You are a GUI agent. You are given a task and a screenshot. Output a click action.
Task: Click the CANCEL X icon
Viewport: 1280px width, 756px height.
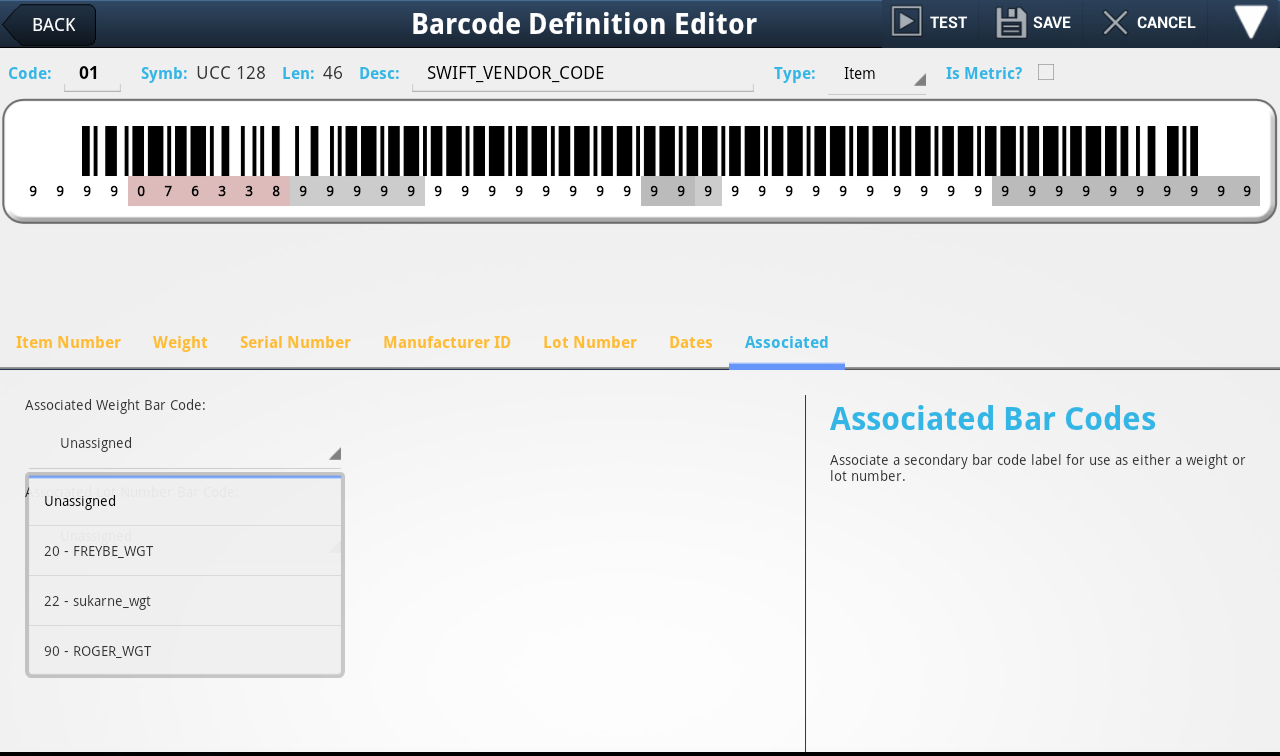(1115, 22)
